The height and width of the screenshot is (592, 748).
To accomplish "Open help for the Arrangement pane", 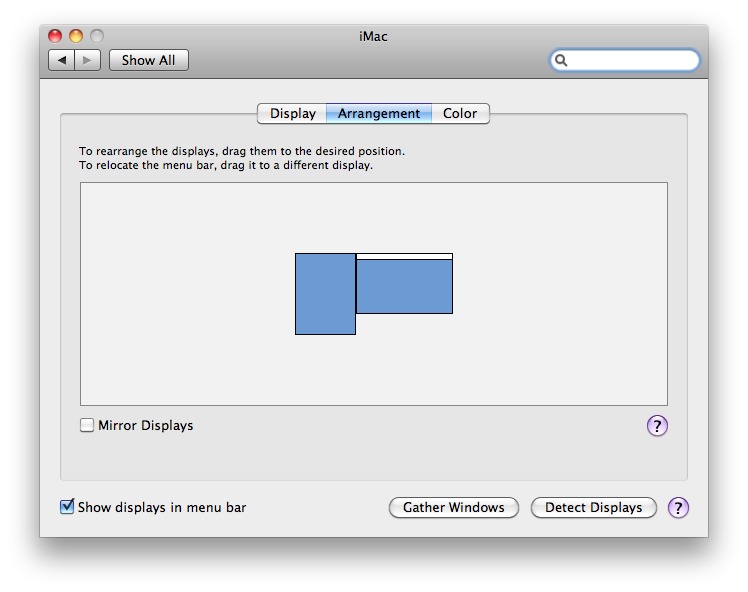I will pos(657,426).
